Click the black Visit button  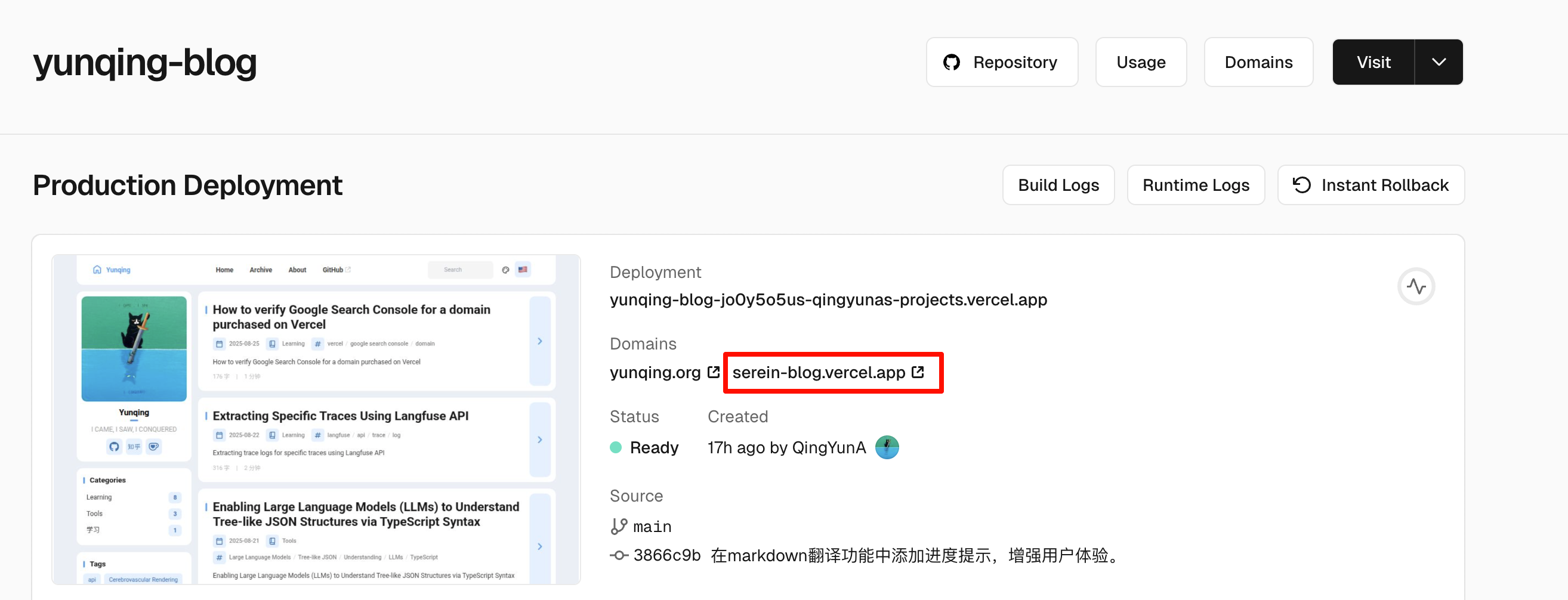point(1373,62)
